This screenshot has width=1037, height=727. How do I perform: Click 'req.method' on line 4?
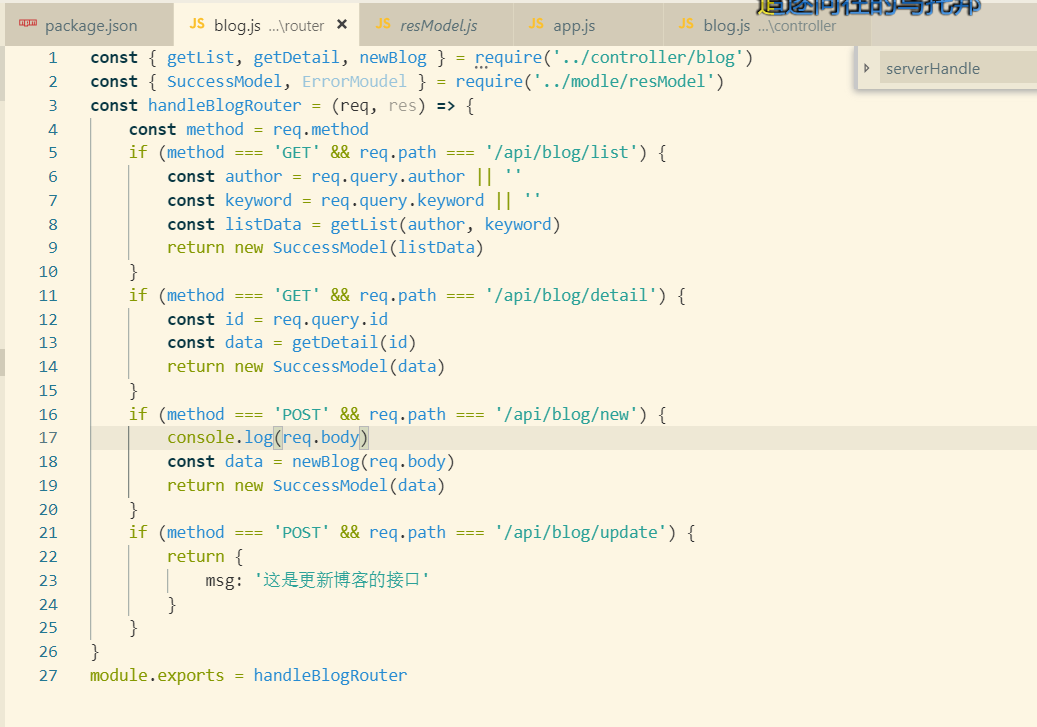pyautogui.click(x=321, y=129)
